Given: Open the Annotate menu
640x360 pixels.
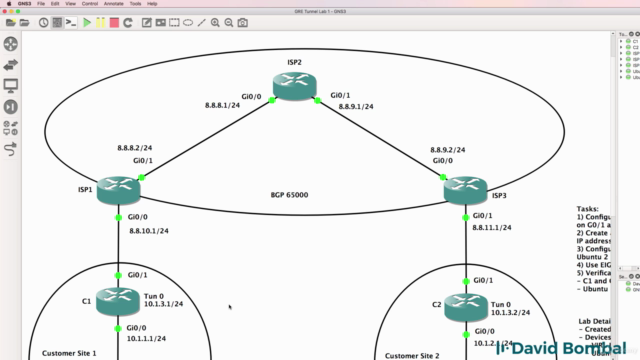Looking at the screenshot, I should pyautogui.click(x=113, y=4).
